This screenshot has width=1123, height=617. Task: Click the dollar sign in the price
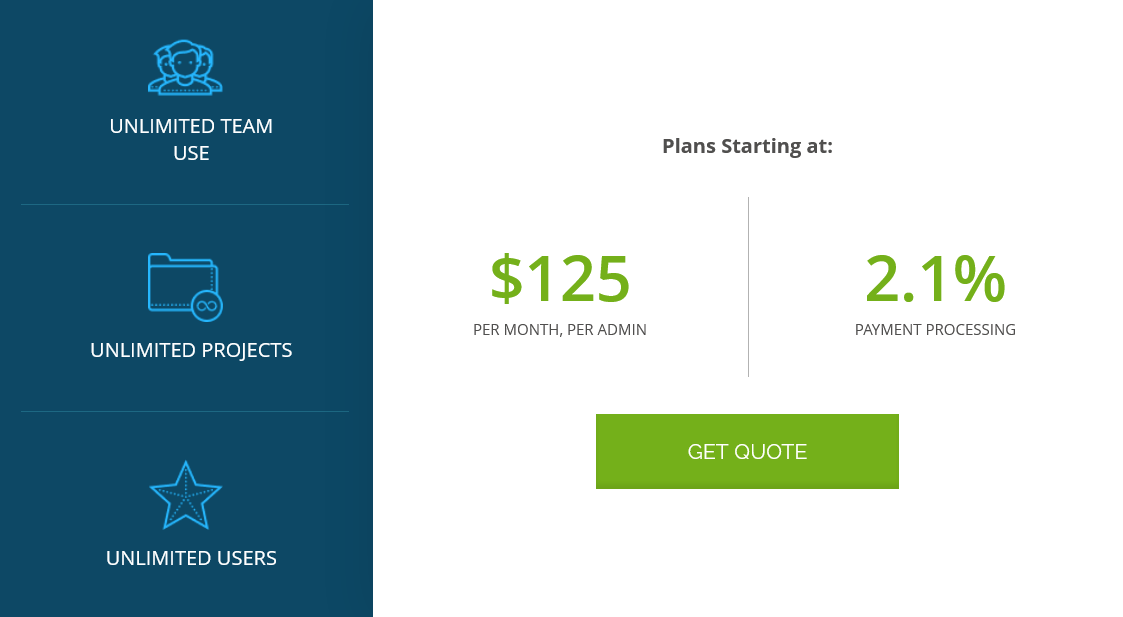(x=506, y=278)
